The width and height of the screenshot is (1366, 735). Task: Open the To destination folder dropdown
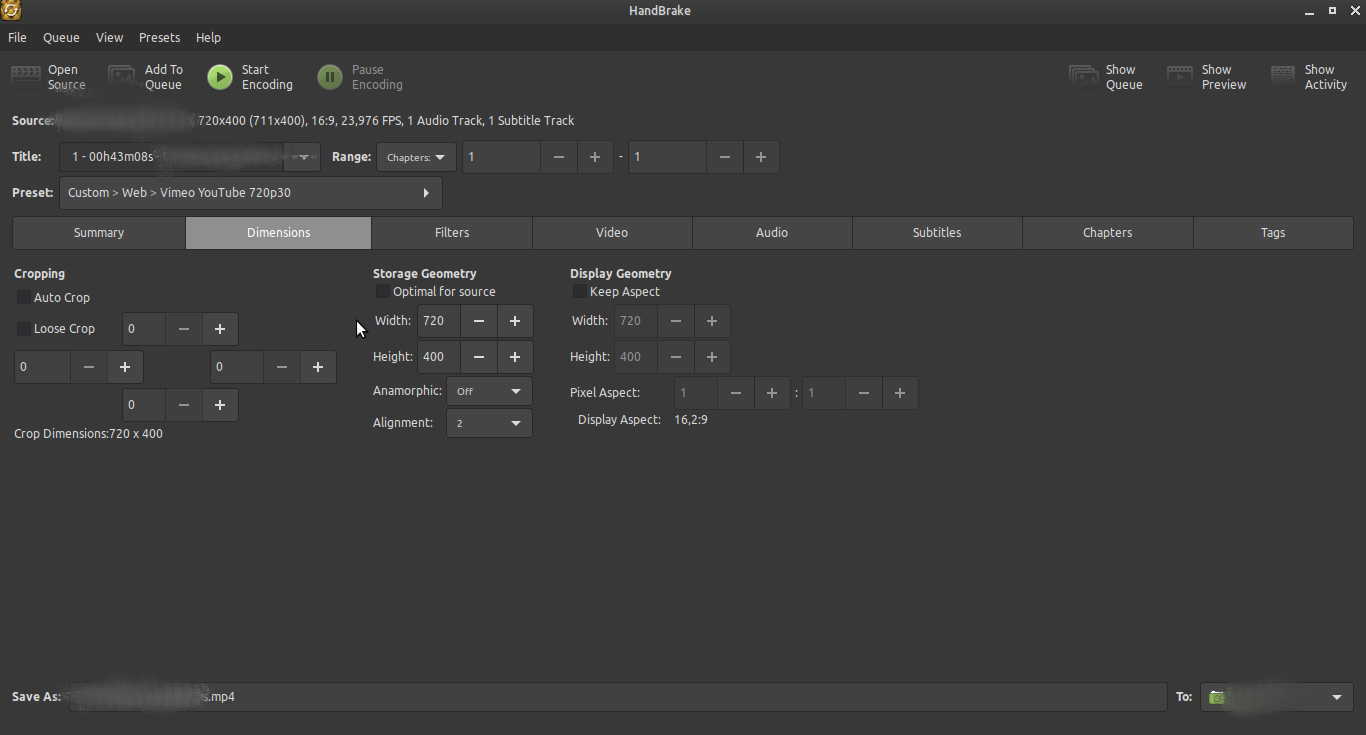(1277, 697)
